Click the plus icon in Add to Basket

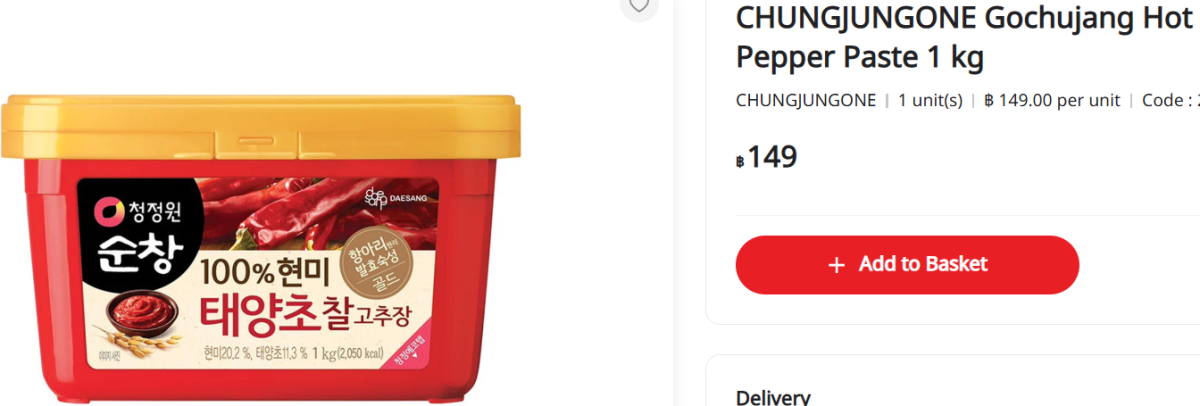(837, 265)
